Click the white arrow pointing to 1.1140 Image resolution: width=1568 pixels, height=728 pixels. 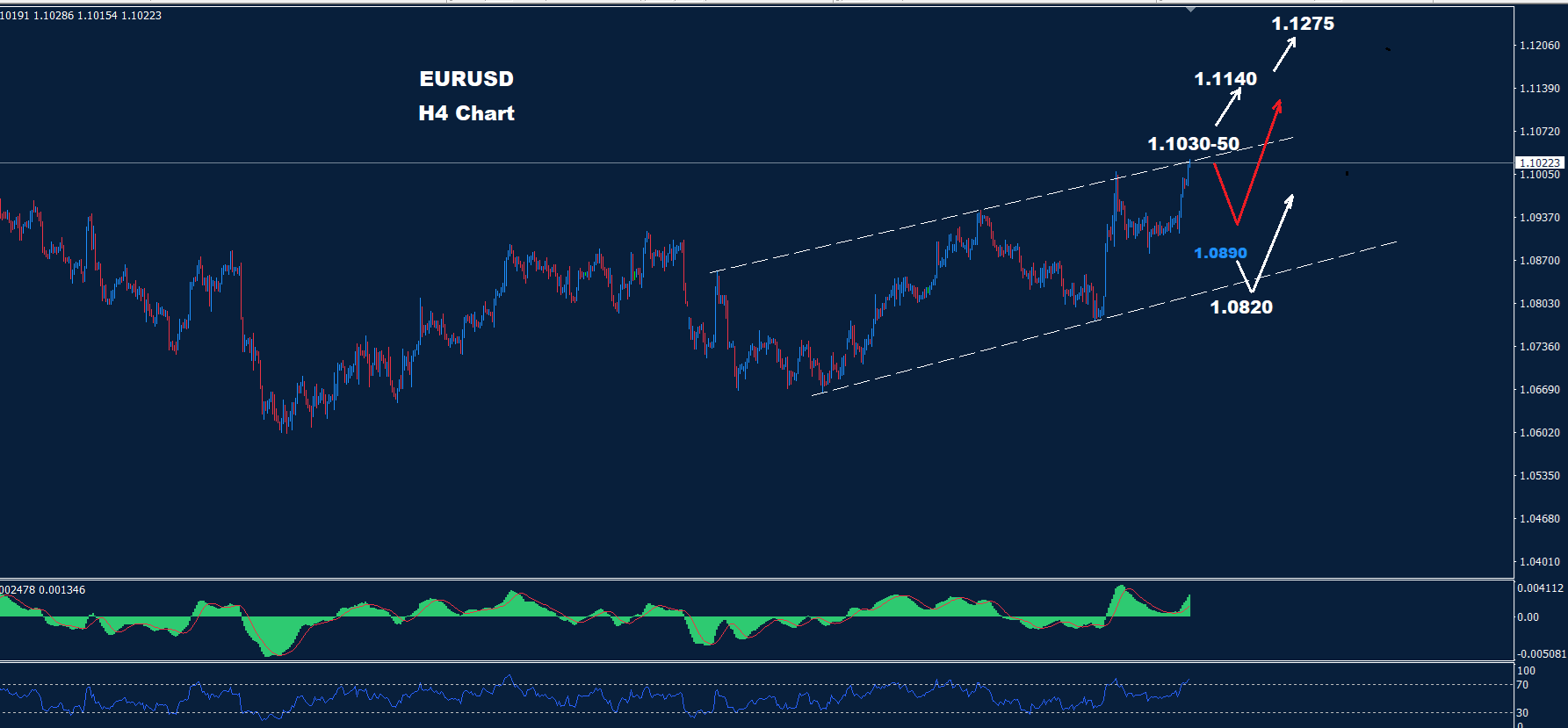coord(1229,106)
